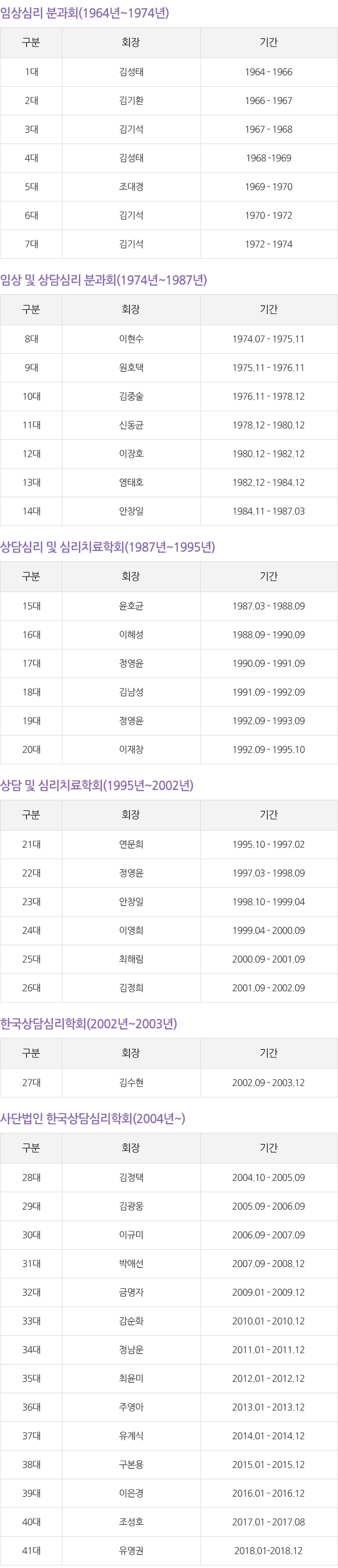Select the 41대 president 유영권

click(131, 1550)
